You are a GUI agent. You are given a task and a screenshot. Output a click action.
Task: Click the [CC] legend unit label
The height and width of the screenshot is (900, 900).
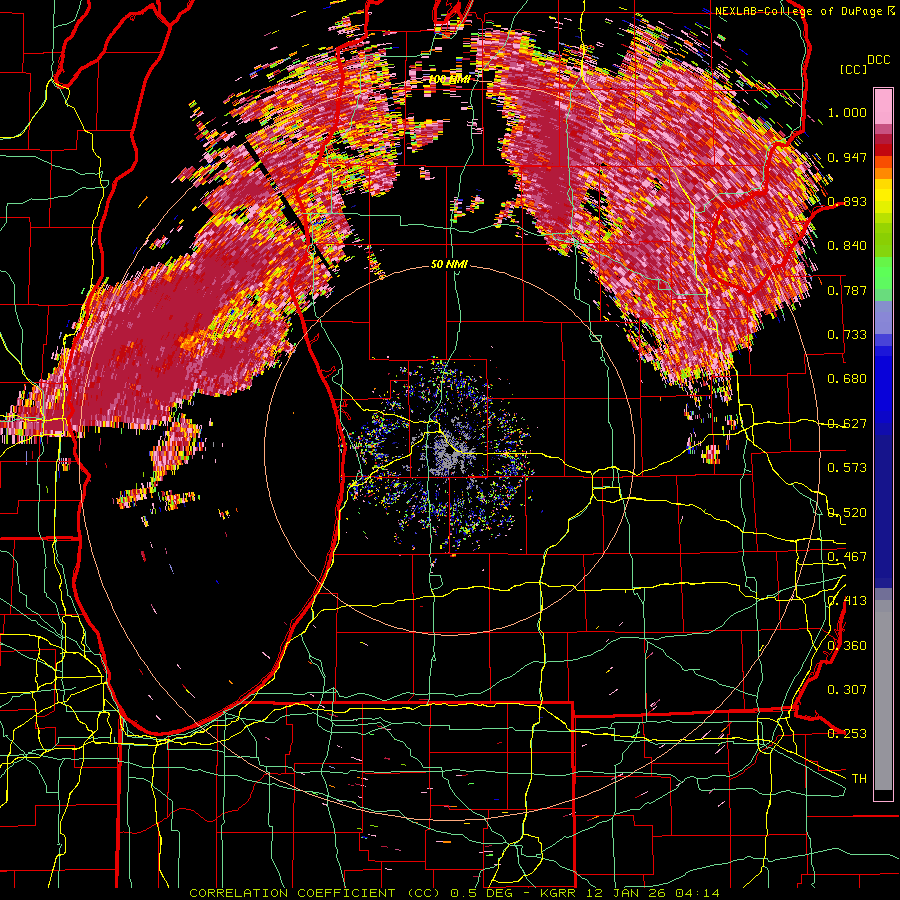point(854,69)
